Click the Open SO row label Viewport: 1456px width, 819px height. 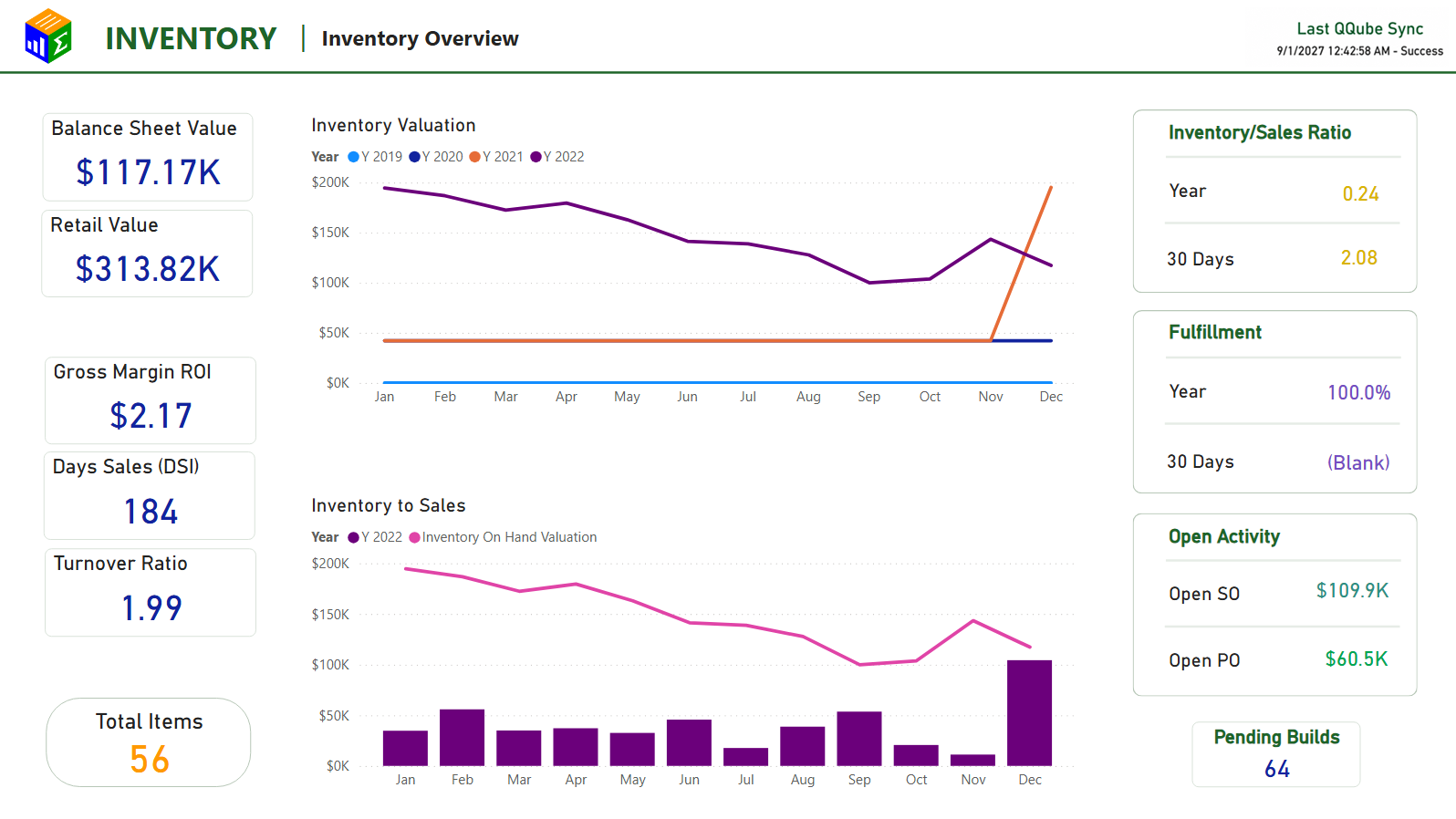[x=1204, y=594]
